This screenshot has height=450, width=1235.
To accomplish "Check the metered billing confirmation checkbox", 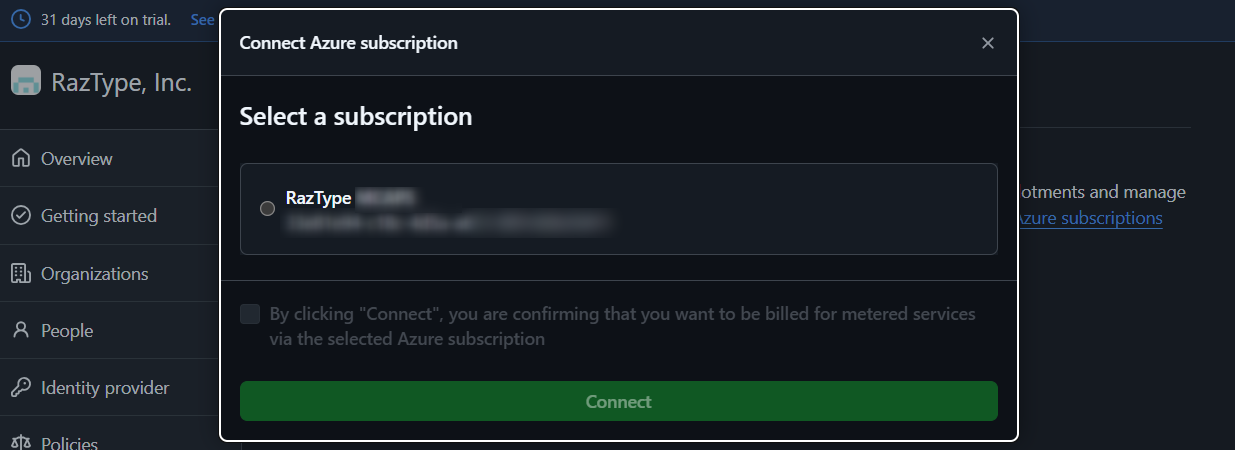I will click(x=250, y=315).
